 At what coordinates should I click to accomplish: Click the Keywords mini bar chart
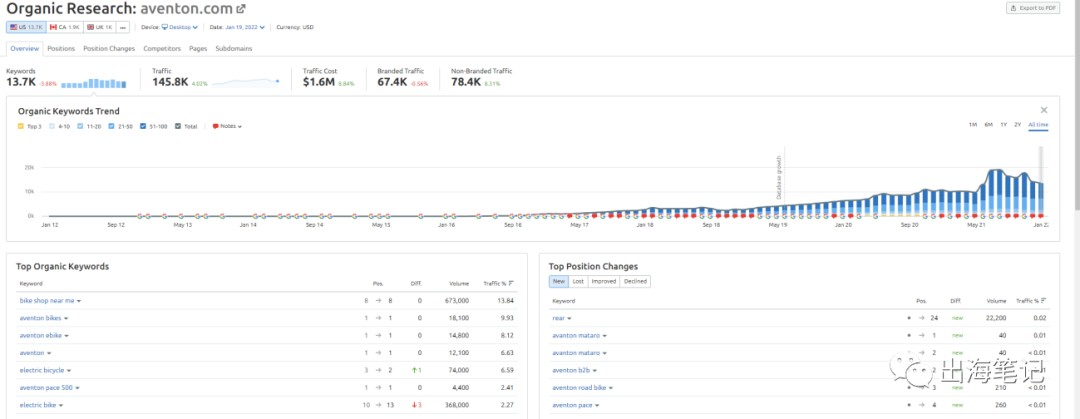tap(94, 83)
